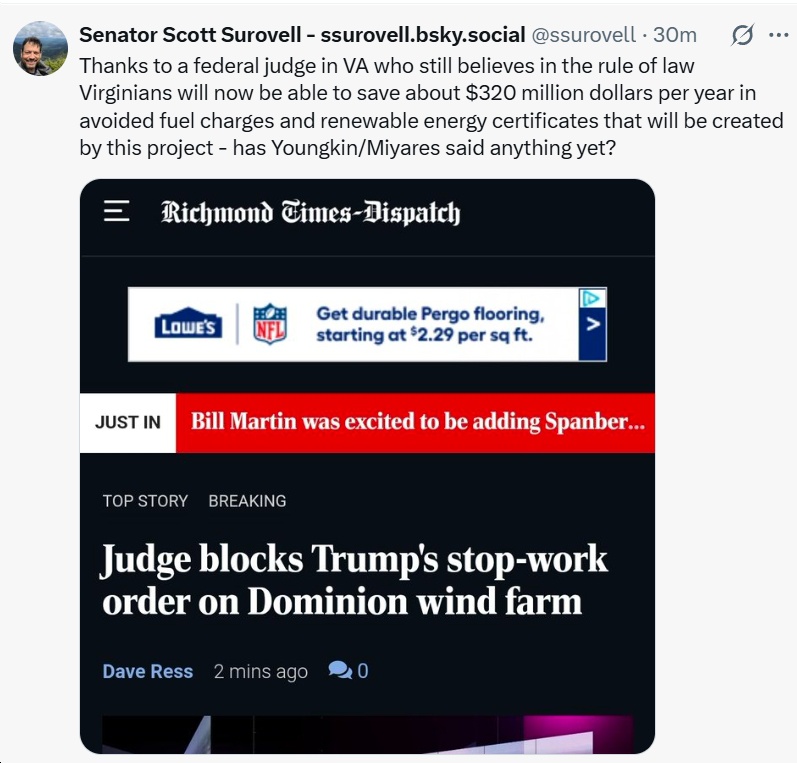This screenshot has height=763, width=797.
Task: Click the 30m post timestamp
Action: (x=675, y=35)
